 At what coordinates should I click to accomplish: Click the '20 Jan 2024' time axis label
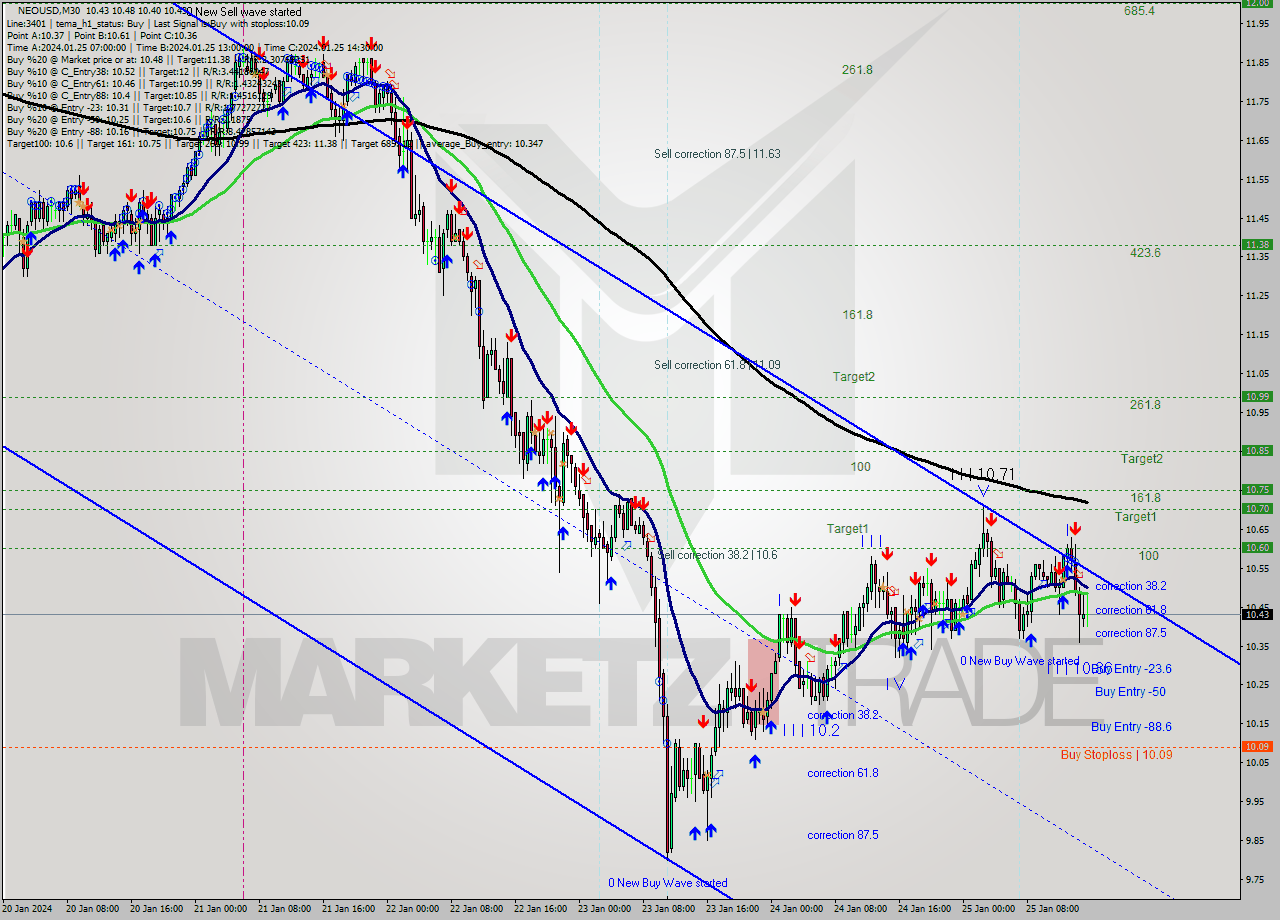(28, 909)
